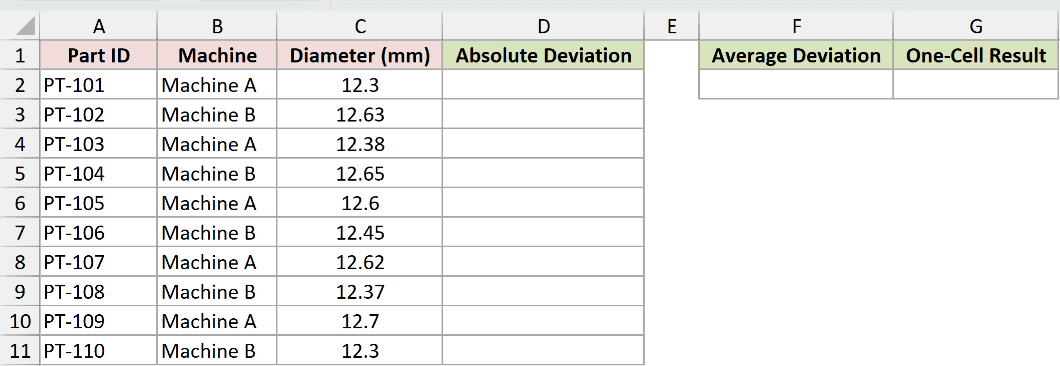Viewport: 1060px width, 366px height.
Task: Select diameter value 12.6
Action: tap(360, 203)
